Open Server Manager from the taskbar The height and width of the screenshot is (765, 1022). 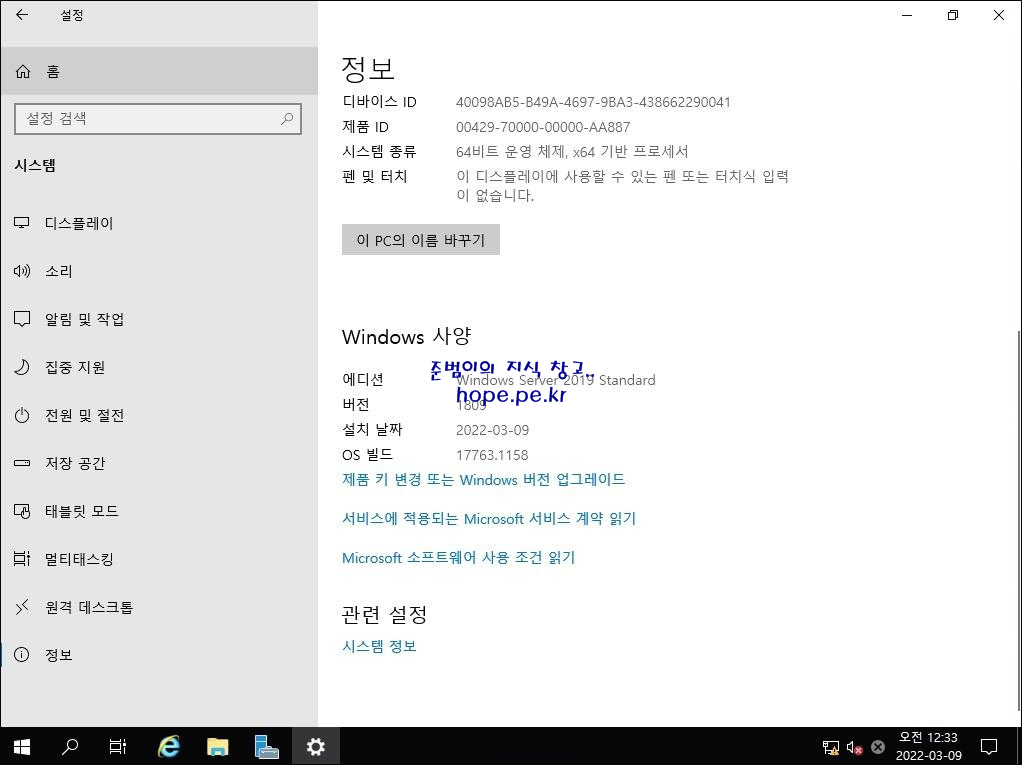click(267, 747)
